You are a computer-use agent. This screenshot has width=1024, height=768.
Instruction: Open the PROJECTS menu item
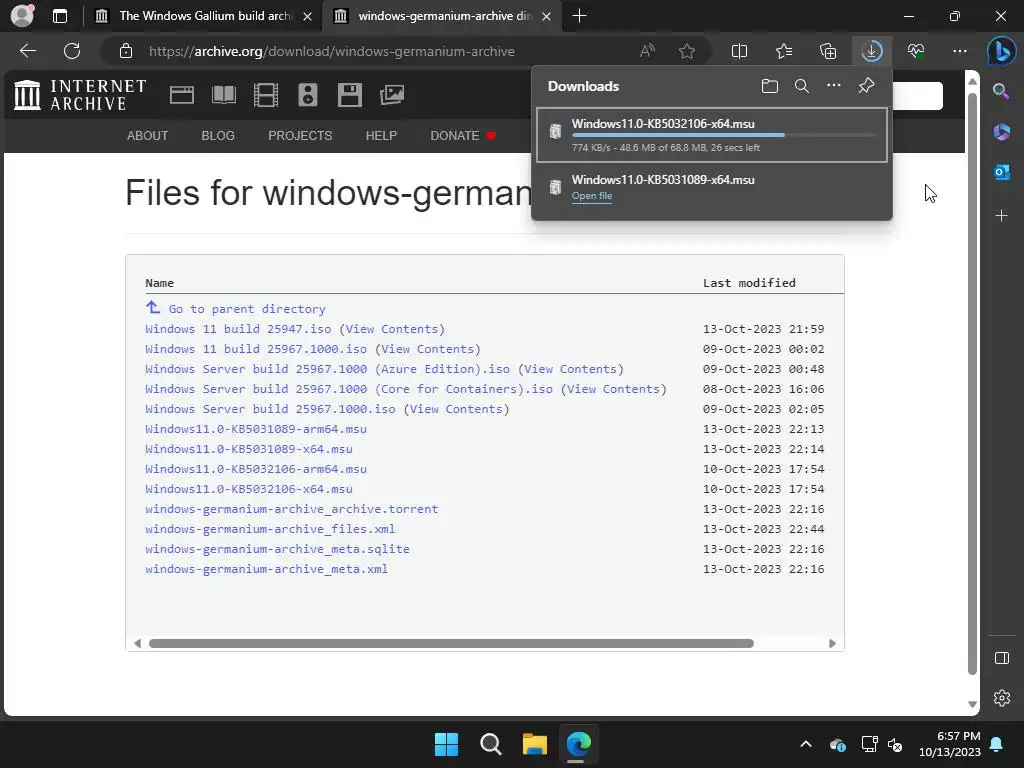(300, 136)
